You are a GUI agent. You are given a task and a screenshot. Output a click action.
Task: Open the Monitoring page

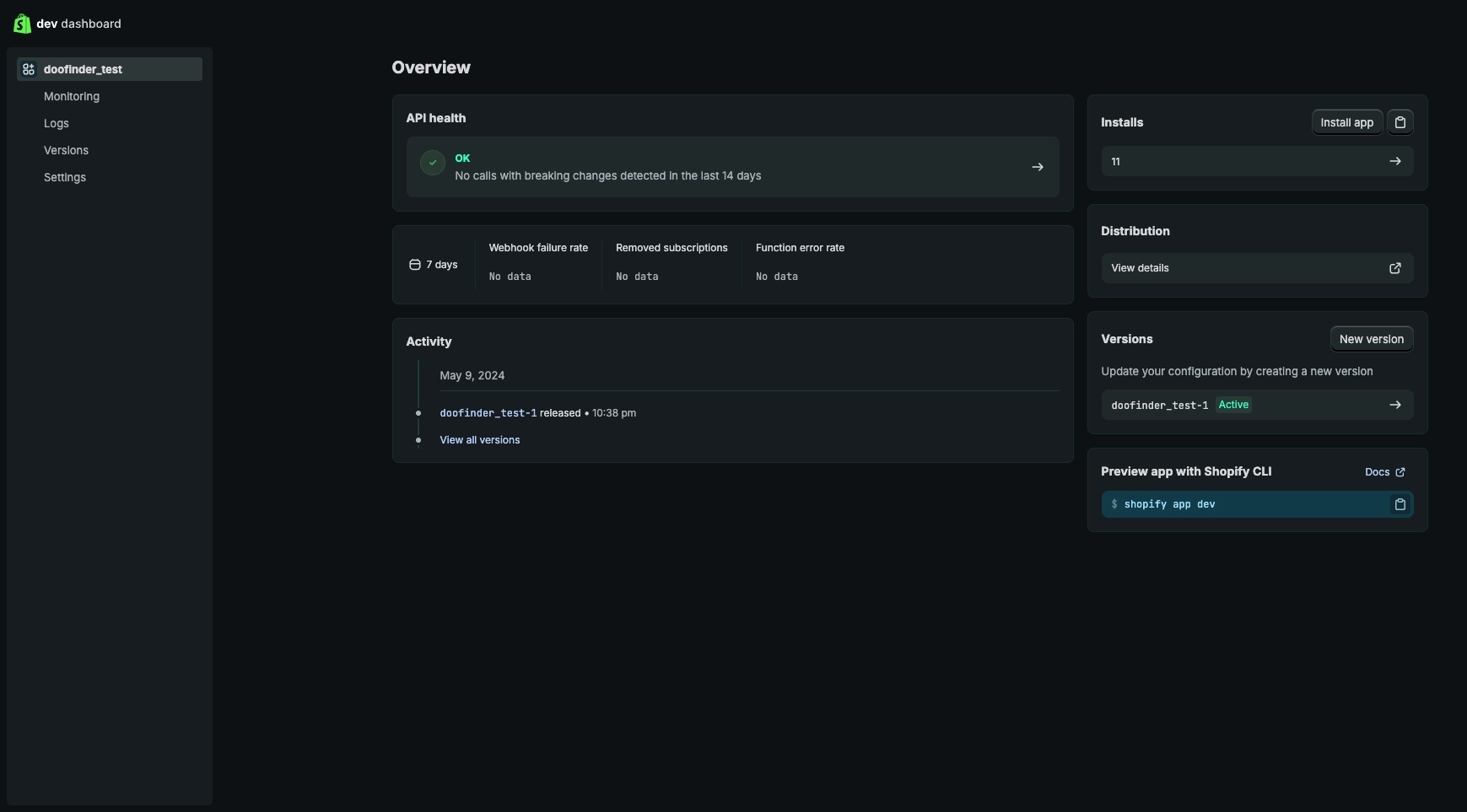(72, 96)
